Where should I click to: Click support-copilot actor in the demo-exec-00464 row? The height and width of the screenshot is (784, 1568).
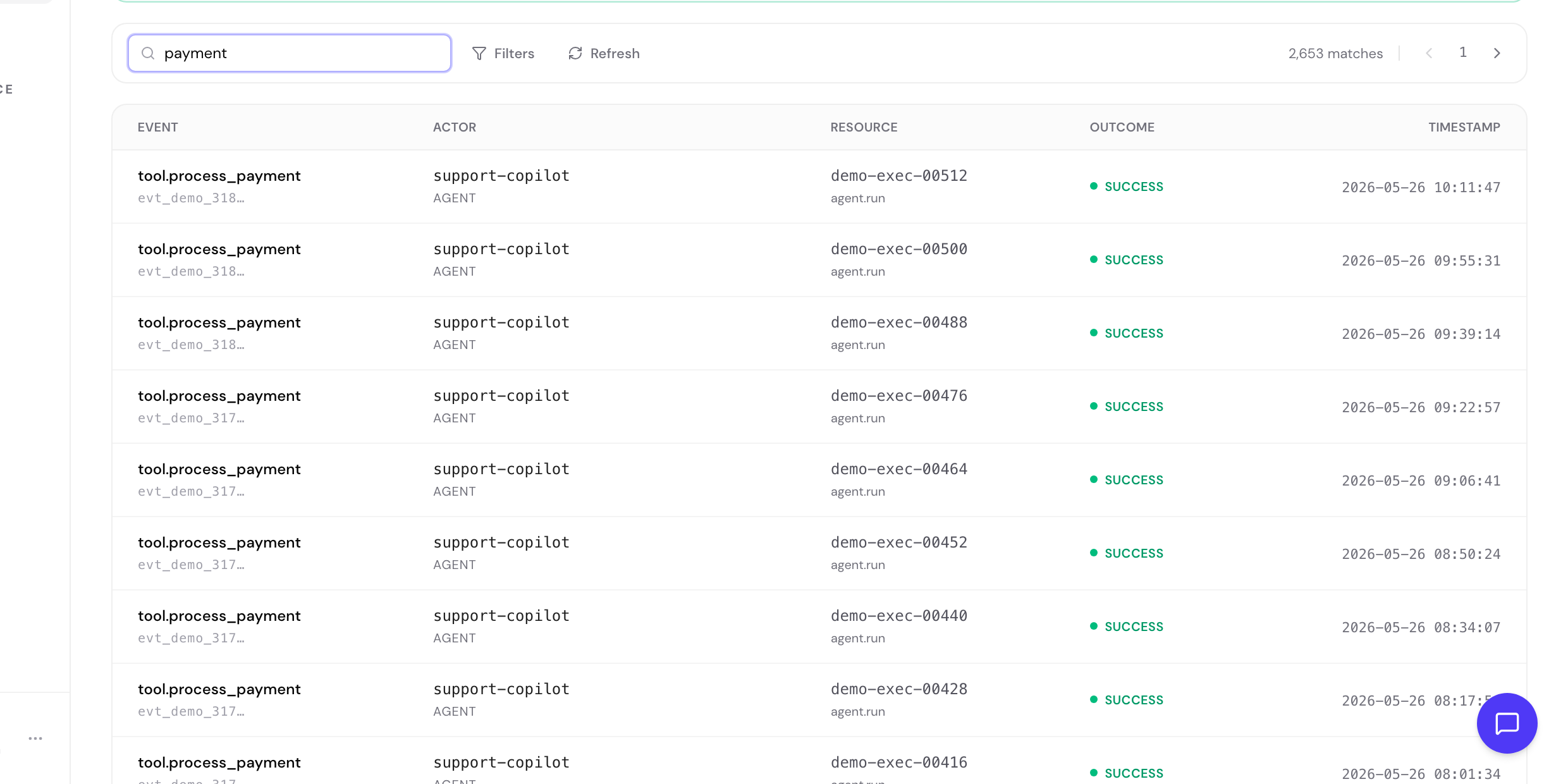point(501,469)
